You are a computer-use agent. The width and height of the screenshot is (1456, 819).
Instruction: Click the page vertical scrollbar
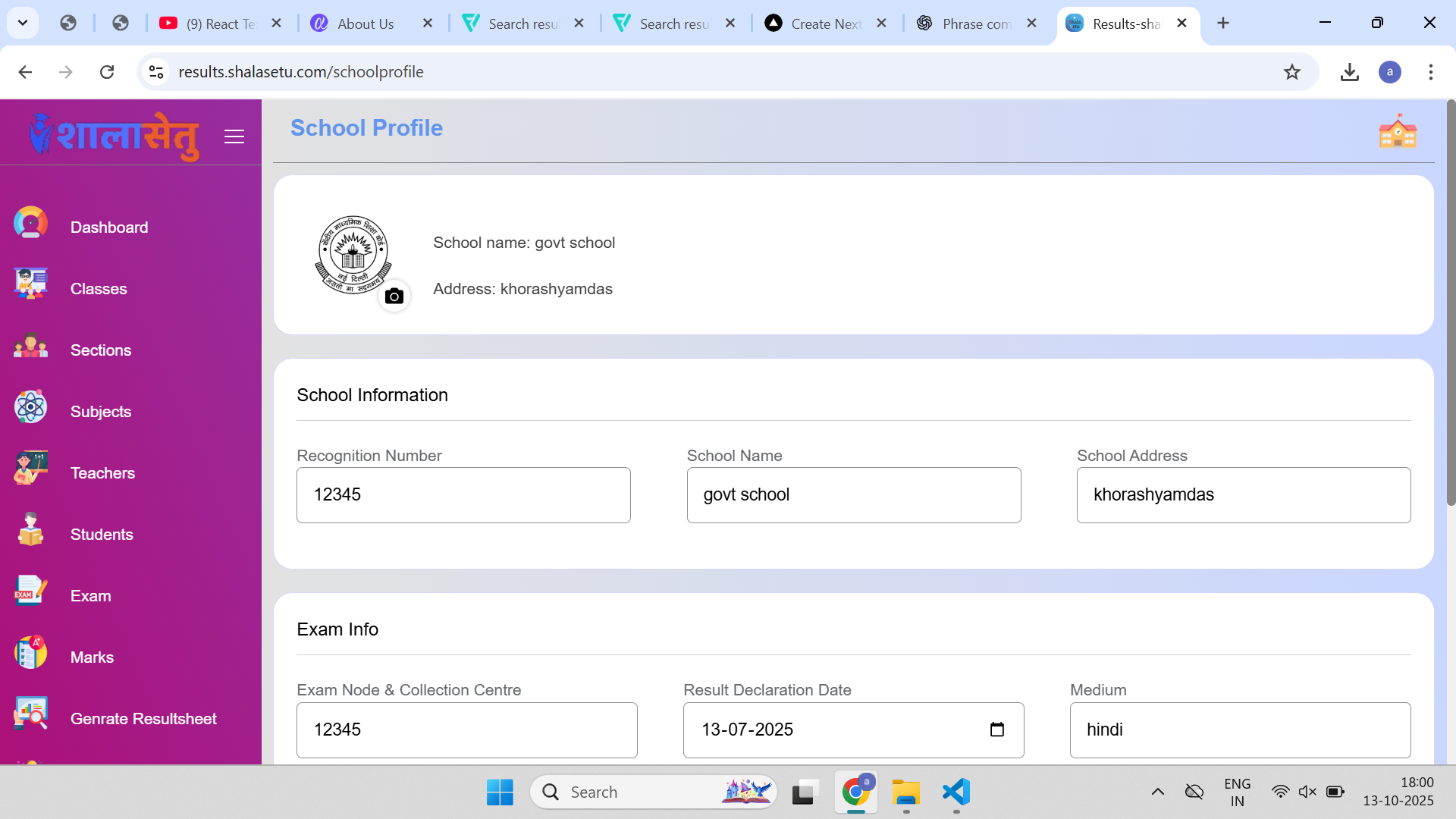(x=1450, y=303)
